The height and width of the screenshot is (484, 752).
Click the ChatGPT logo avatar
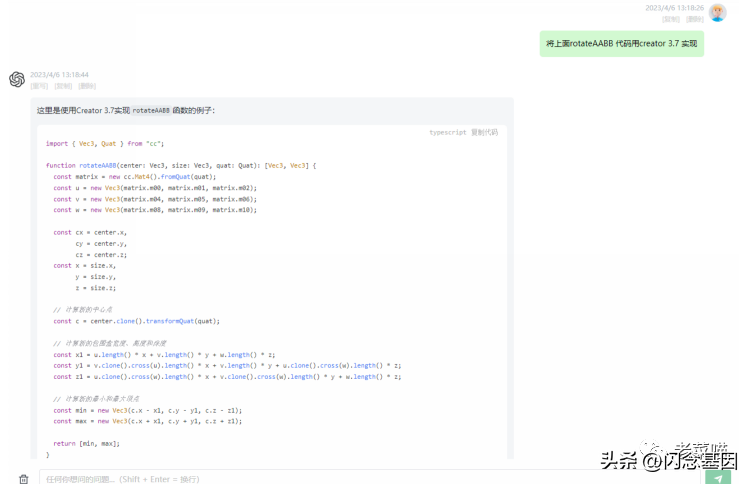coord(17,79)
